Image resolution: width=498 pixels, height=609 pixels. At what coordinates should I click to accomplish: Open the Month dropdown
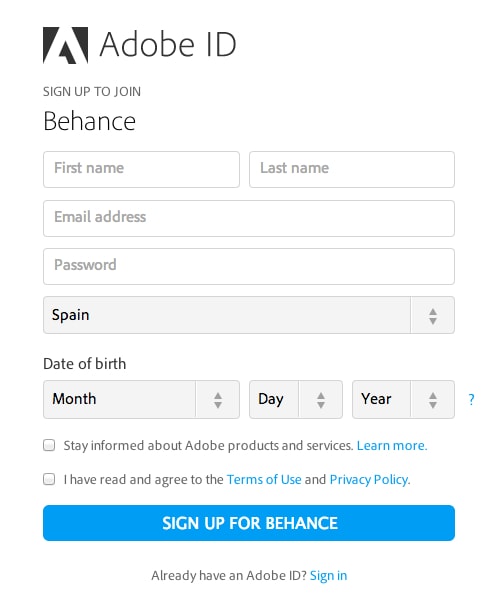141,400
